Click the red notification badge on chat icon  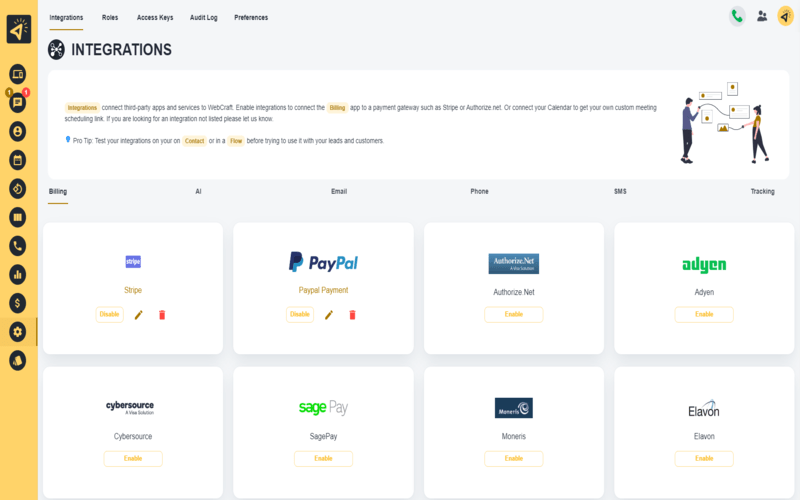26,92
